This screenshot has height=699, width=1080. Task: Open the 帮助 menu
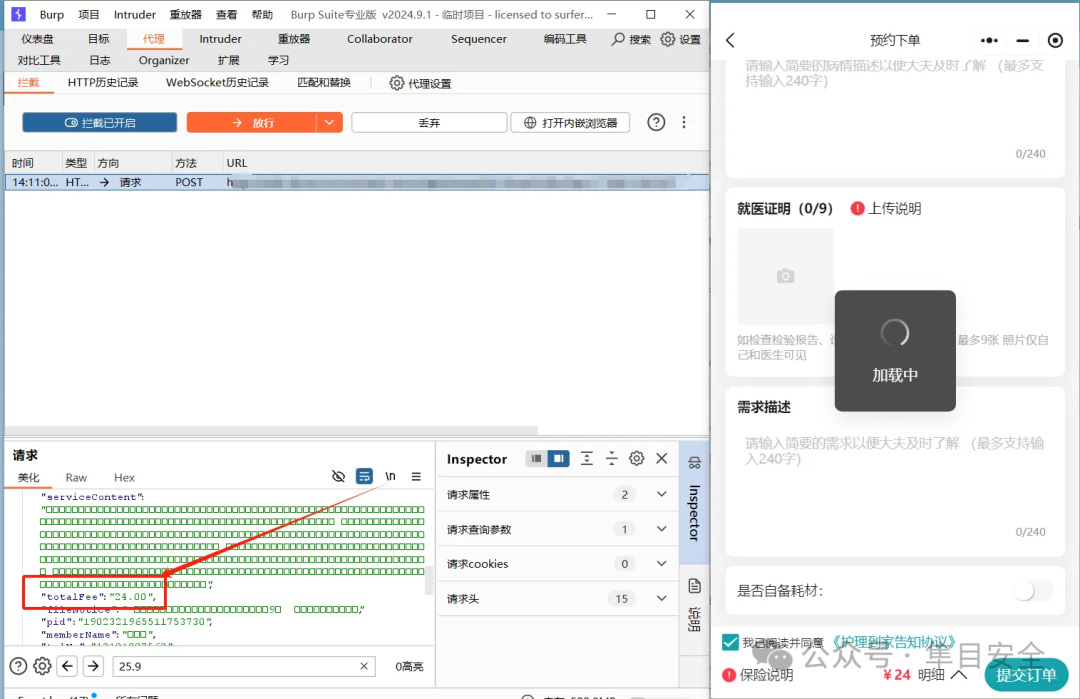[262, 14]
